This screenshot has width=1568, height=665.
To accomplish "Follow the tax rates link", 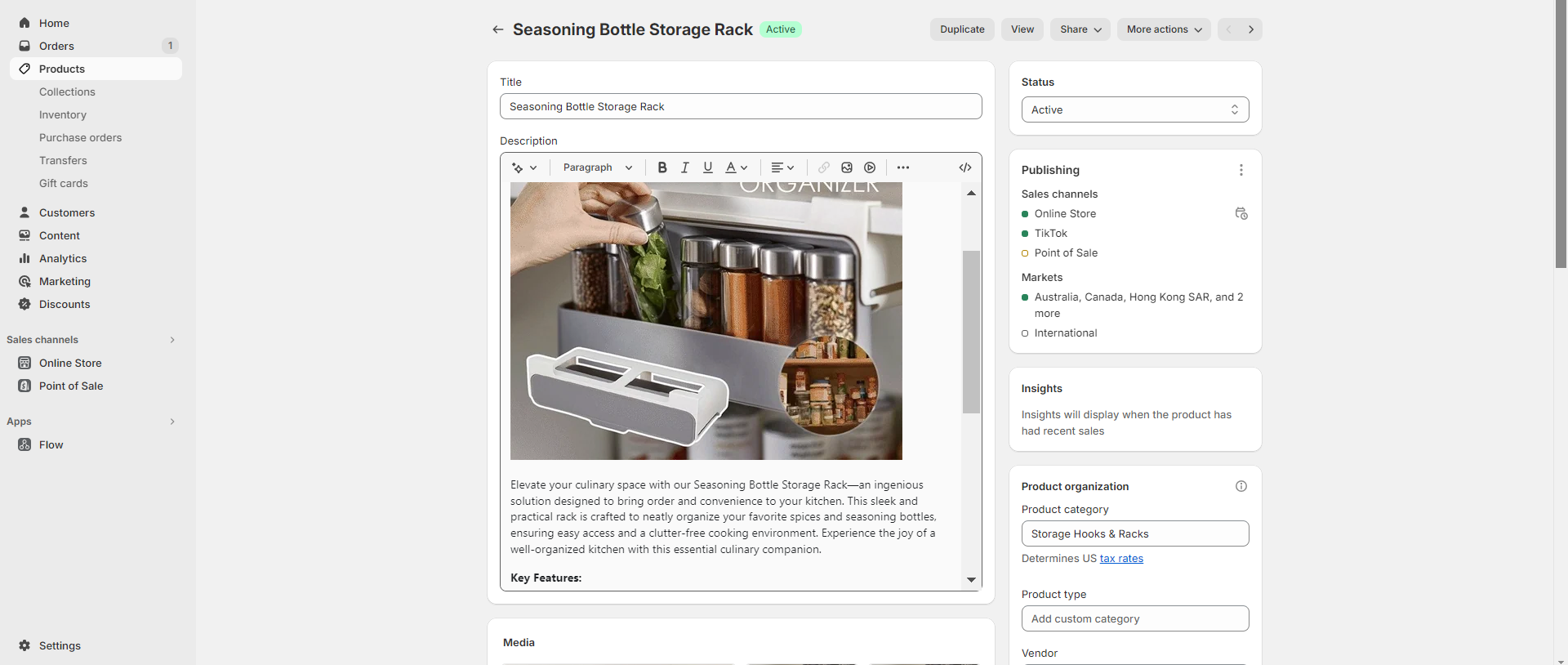I will [1121, 559].
